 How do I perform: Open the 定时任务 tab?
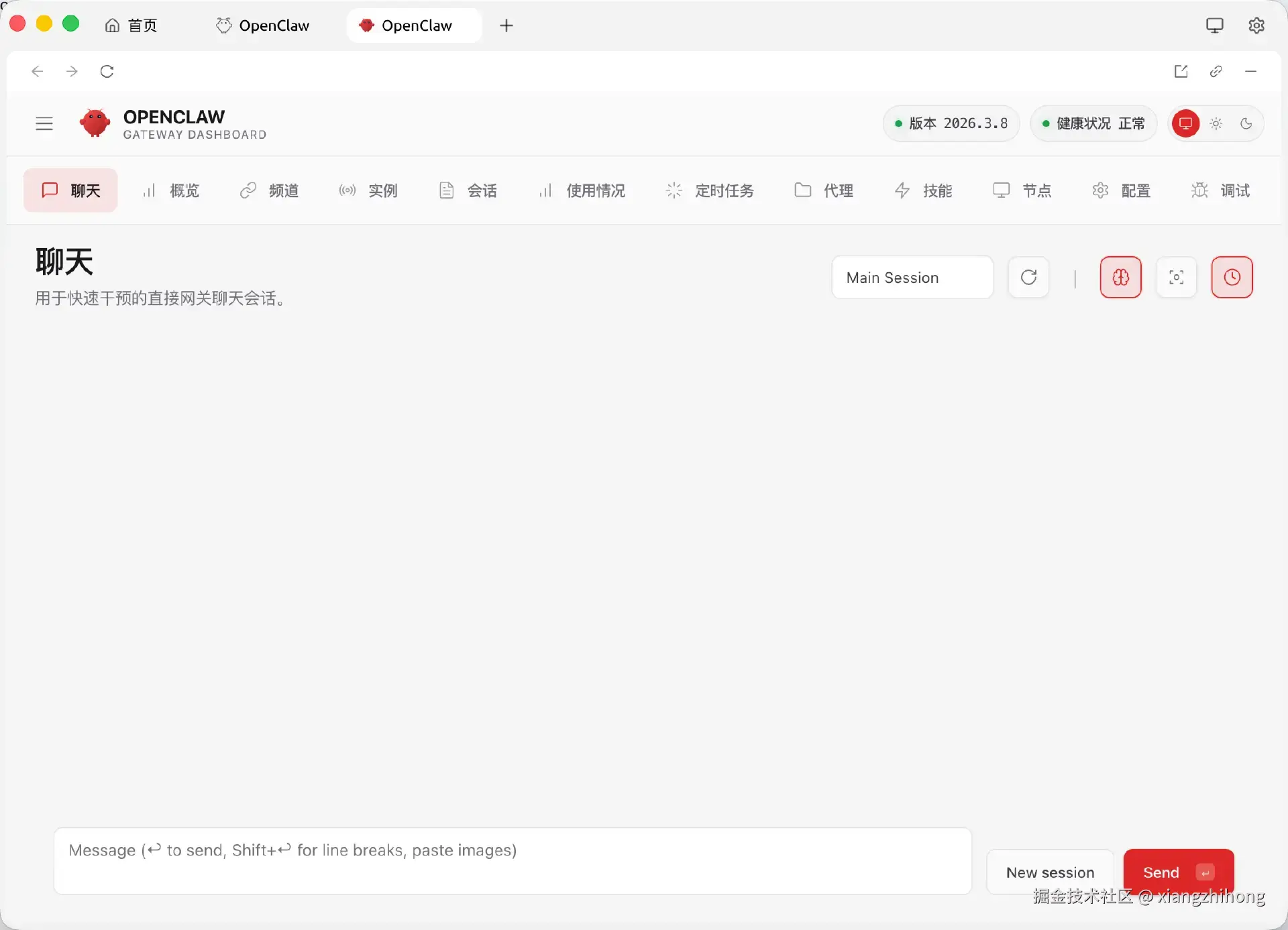[710, 190]
